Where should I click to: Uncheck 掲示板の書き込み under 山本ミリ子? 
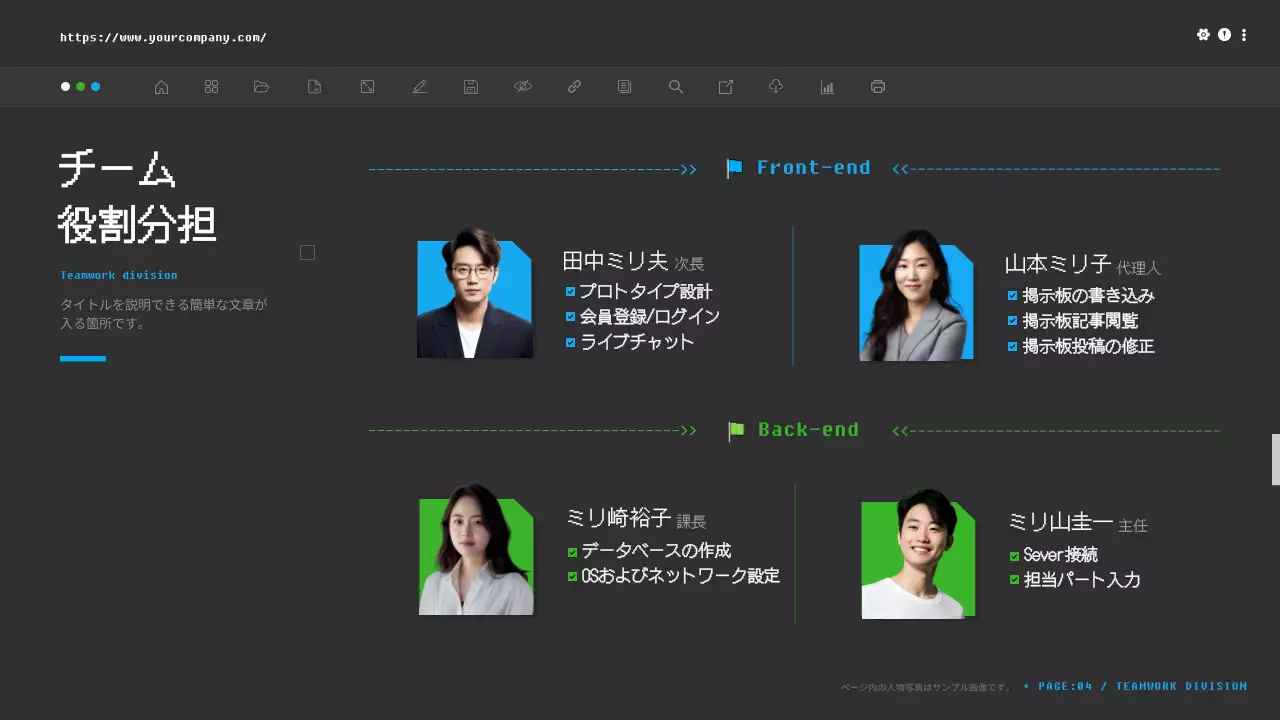[1012, 296]
